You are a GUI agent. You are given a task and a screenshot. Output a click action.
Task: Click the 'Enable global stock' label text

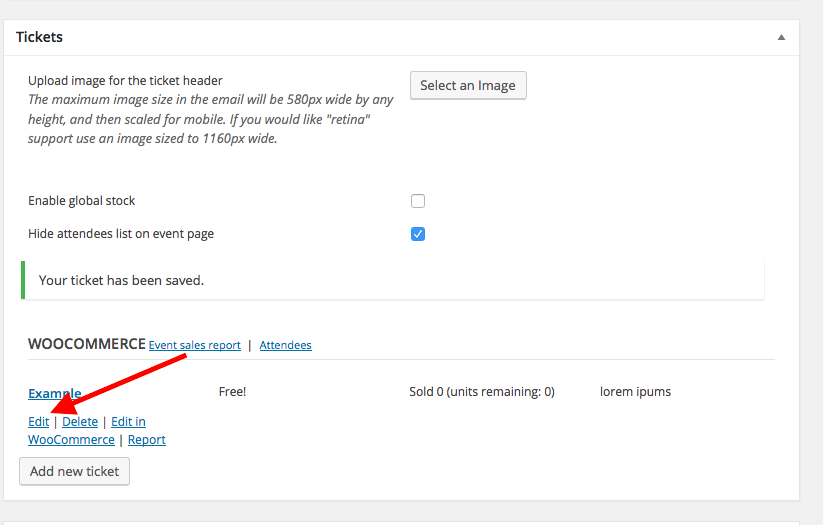(x=82, y=201)
